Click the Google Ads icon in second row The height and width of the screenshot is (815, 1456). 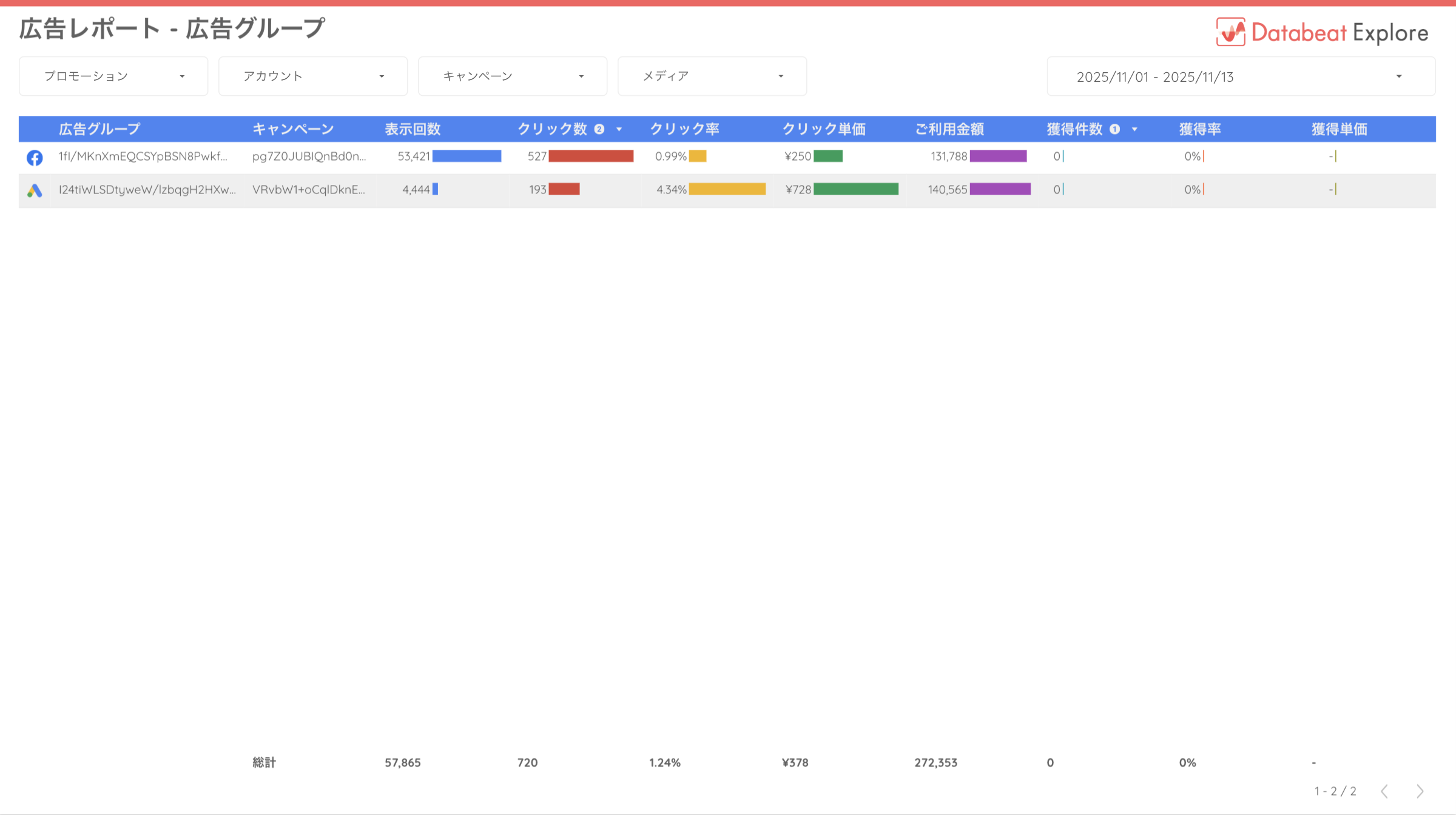35,190
